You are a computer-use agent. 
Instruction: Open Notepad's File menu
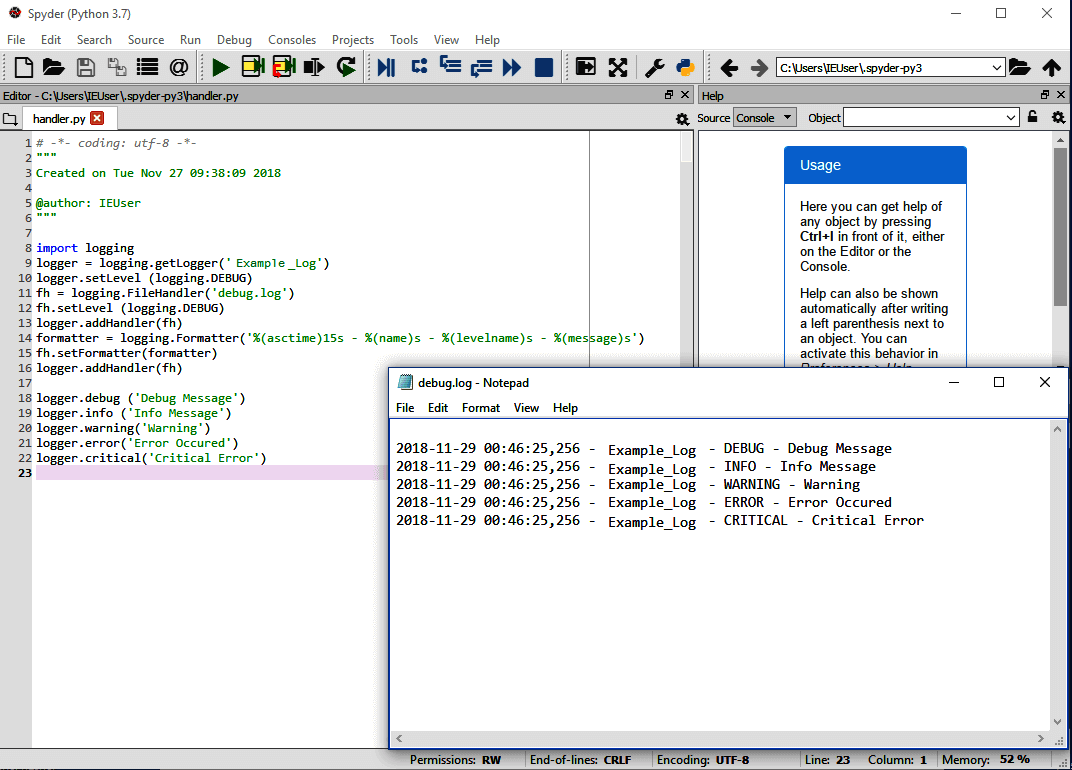click(405, 408)
